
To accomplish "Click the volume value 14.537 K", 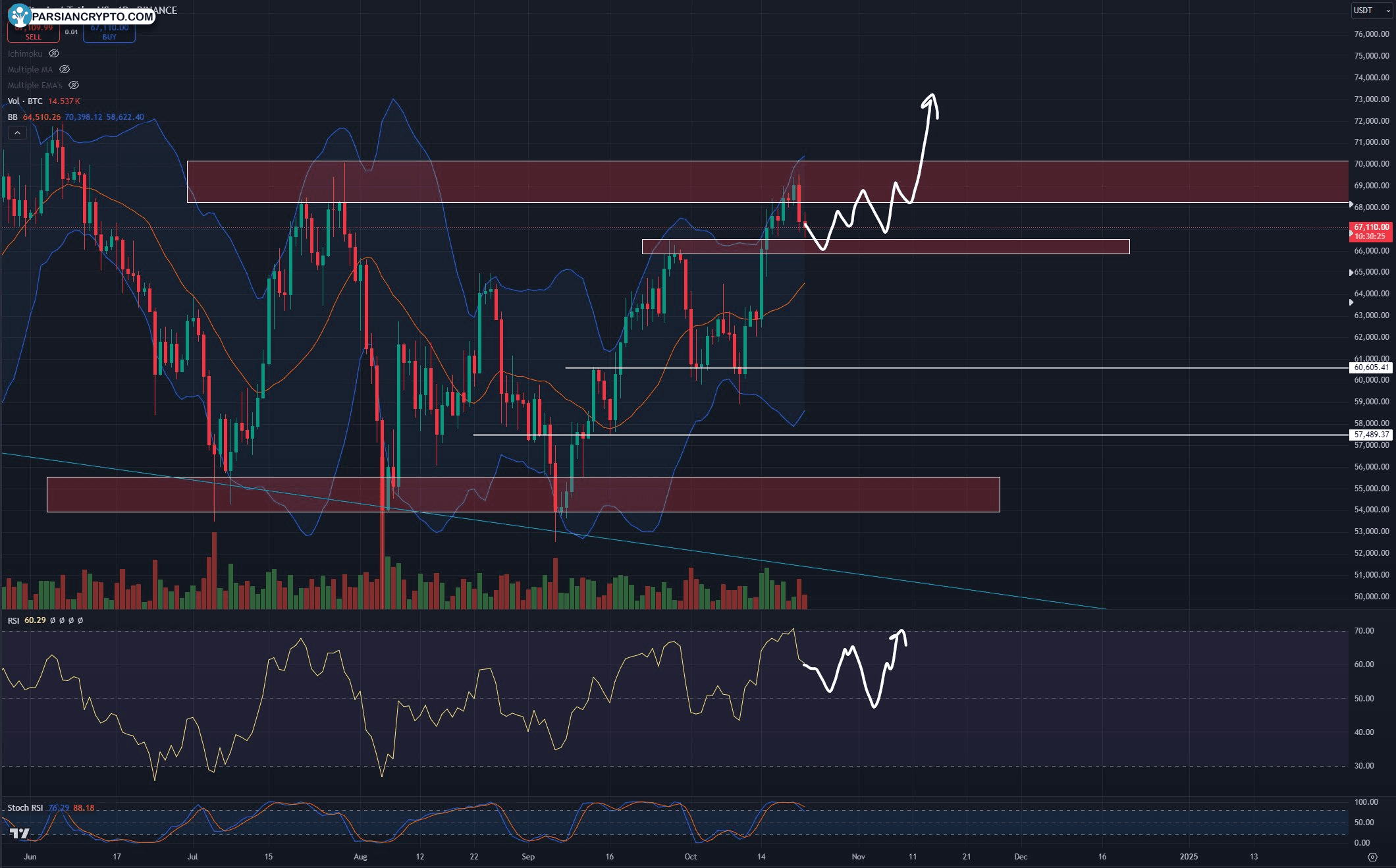I will click(64, 101).
